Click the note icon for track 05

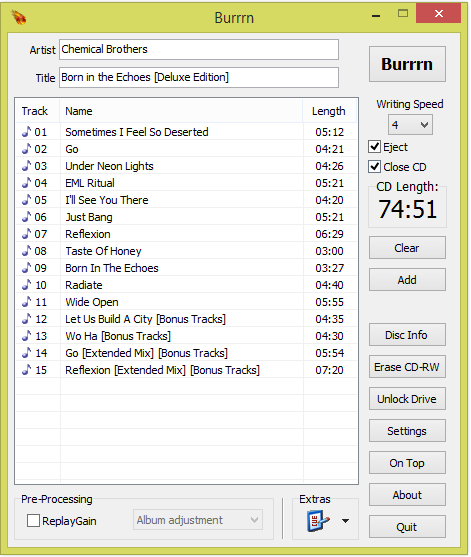(26, 200)
